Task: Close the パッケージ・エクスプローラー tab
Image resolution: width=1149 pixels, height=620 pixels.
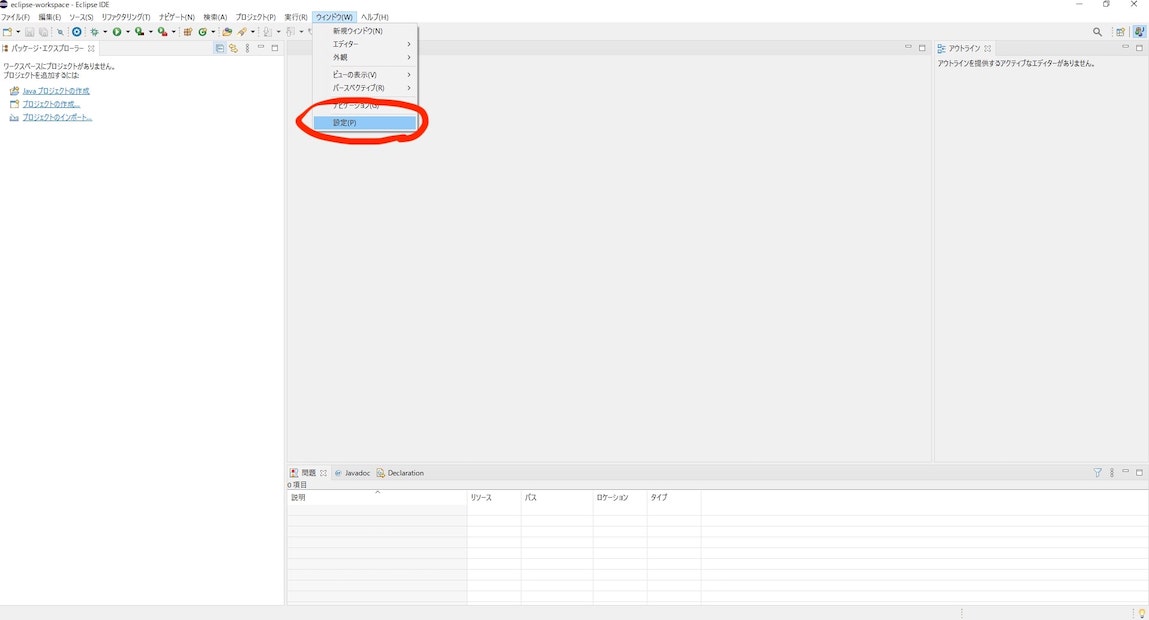Action: pos(91,48)
